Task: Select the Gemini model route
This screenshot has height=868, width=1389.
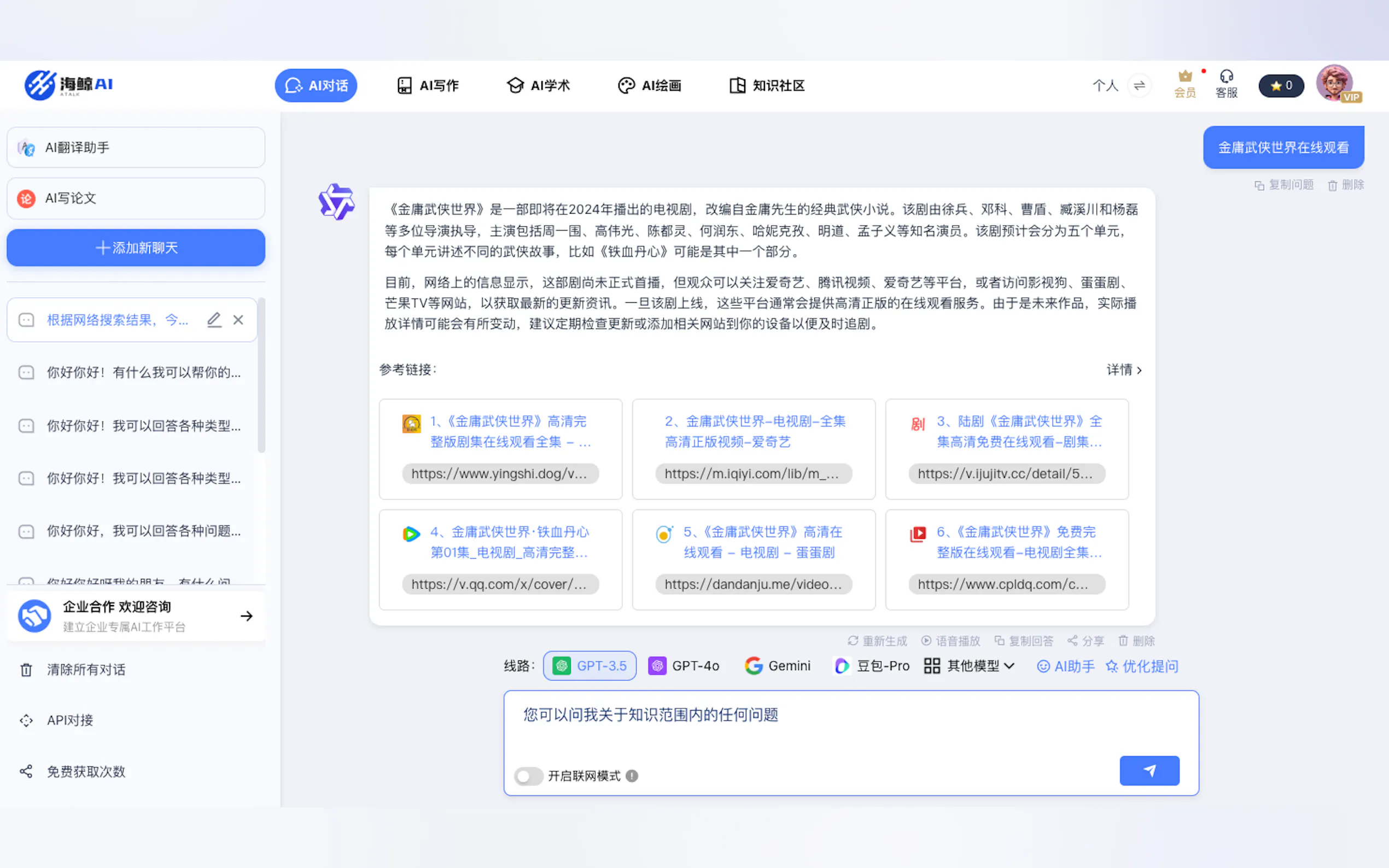Action: (778, 666)
